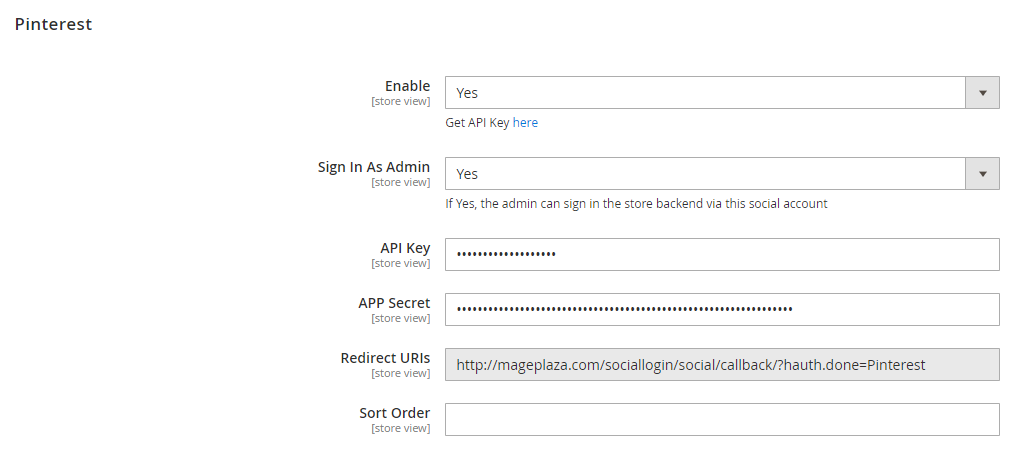1027x472 pixels.
Task: Click the empty Sort Order input
Action: [x=721, y=420]
